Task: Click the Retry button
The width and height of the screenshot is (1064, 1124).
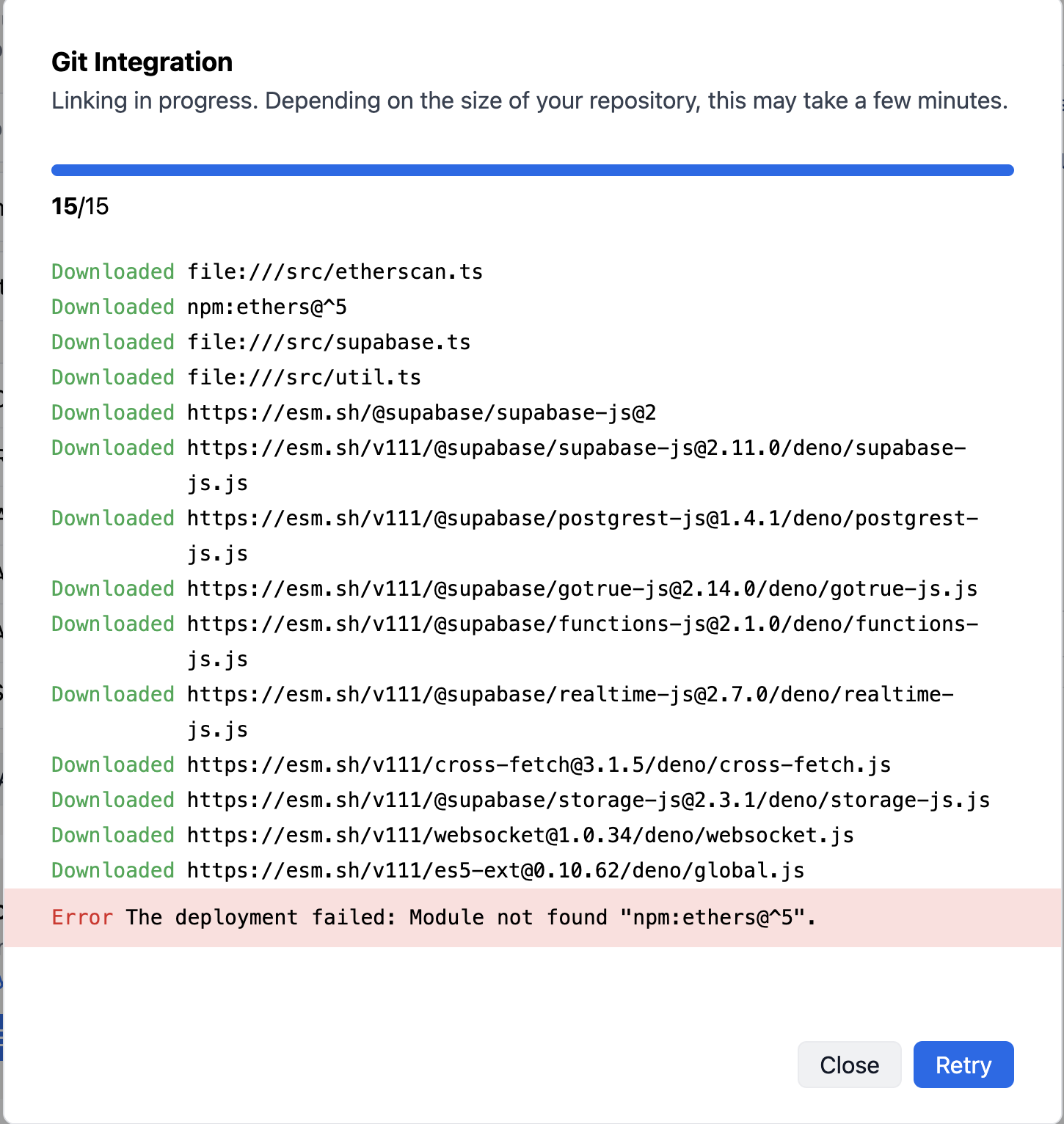Action: coord(963,1065)
